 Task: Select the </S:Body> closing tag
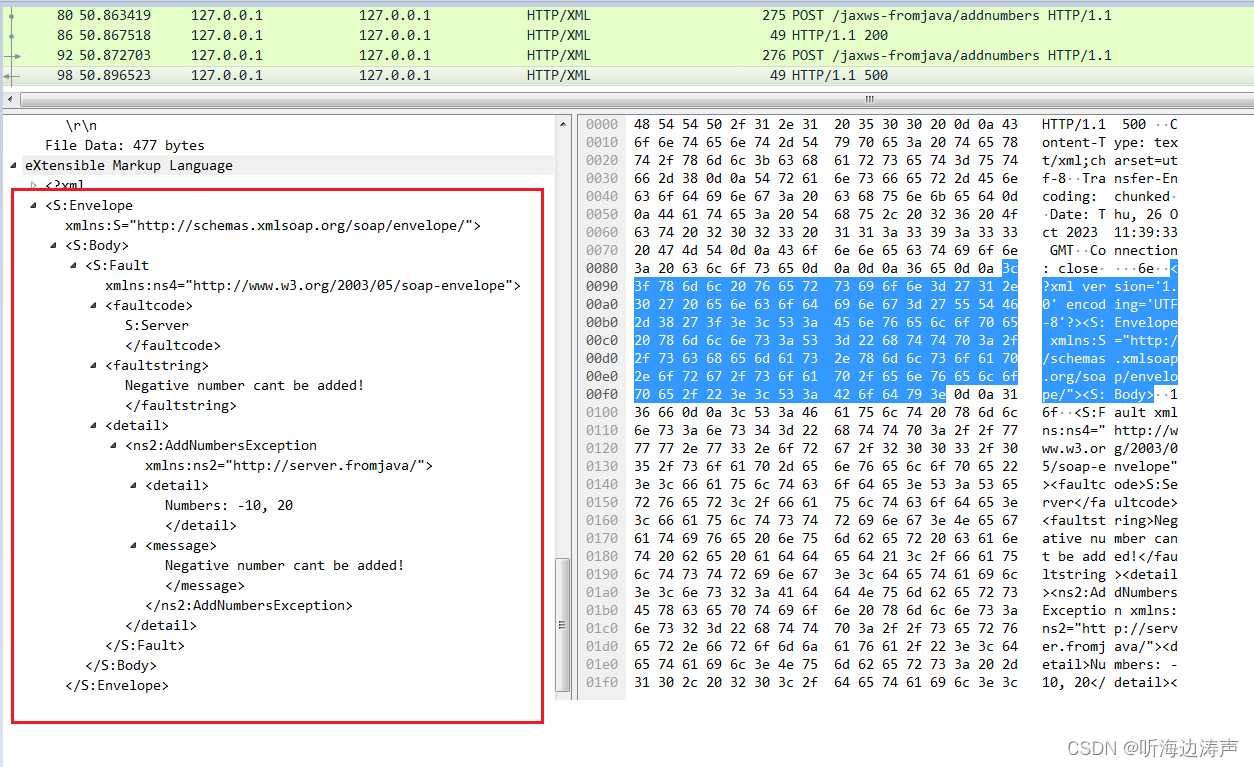coord(121,665)
